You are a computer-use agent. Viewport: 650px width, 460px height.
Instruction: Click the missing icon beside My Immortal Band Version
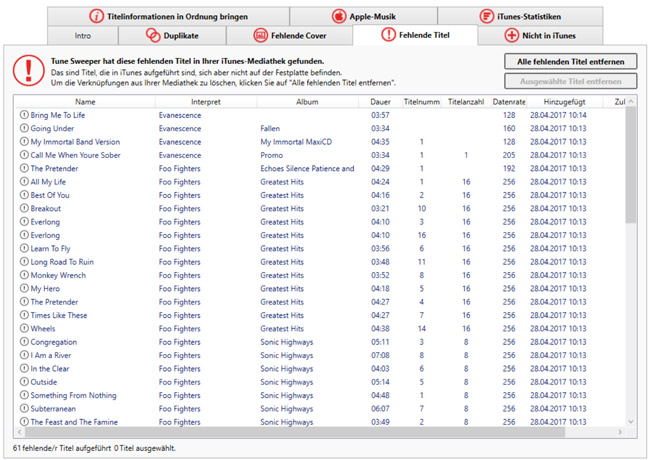24,141
